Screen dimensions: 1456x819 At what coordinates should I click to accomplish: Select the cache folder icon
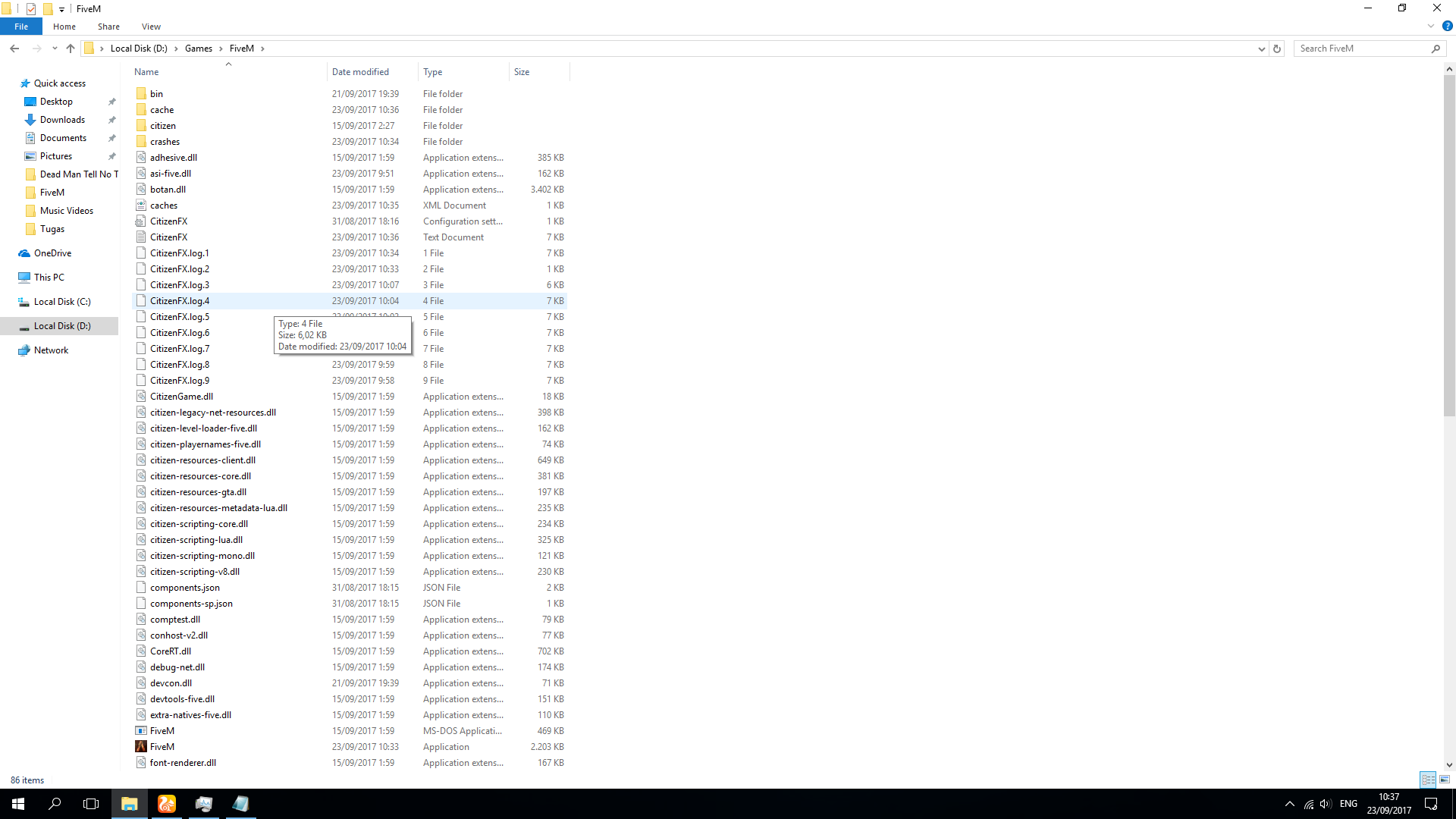[141, 110]
